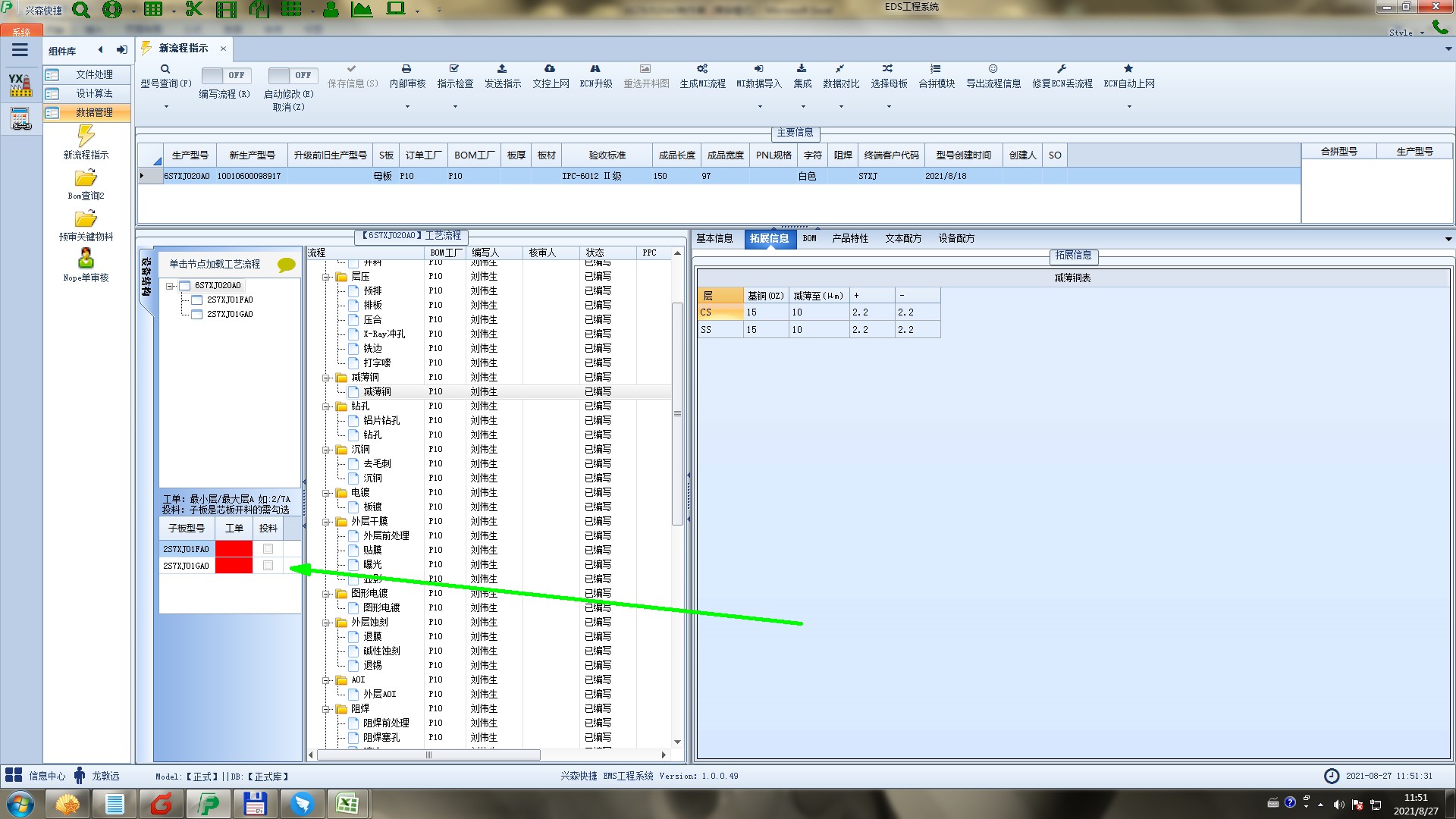Click the 型号查询 search icon
Screen dimensions: 1456x819
(x=165, y=69)
